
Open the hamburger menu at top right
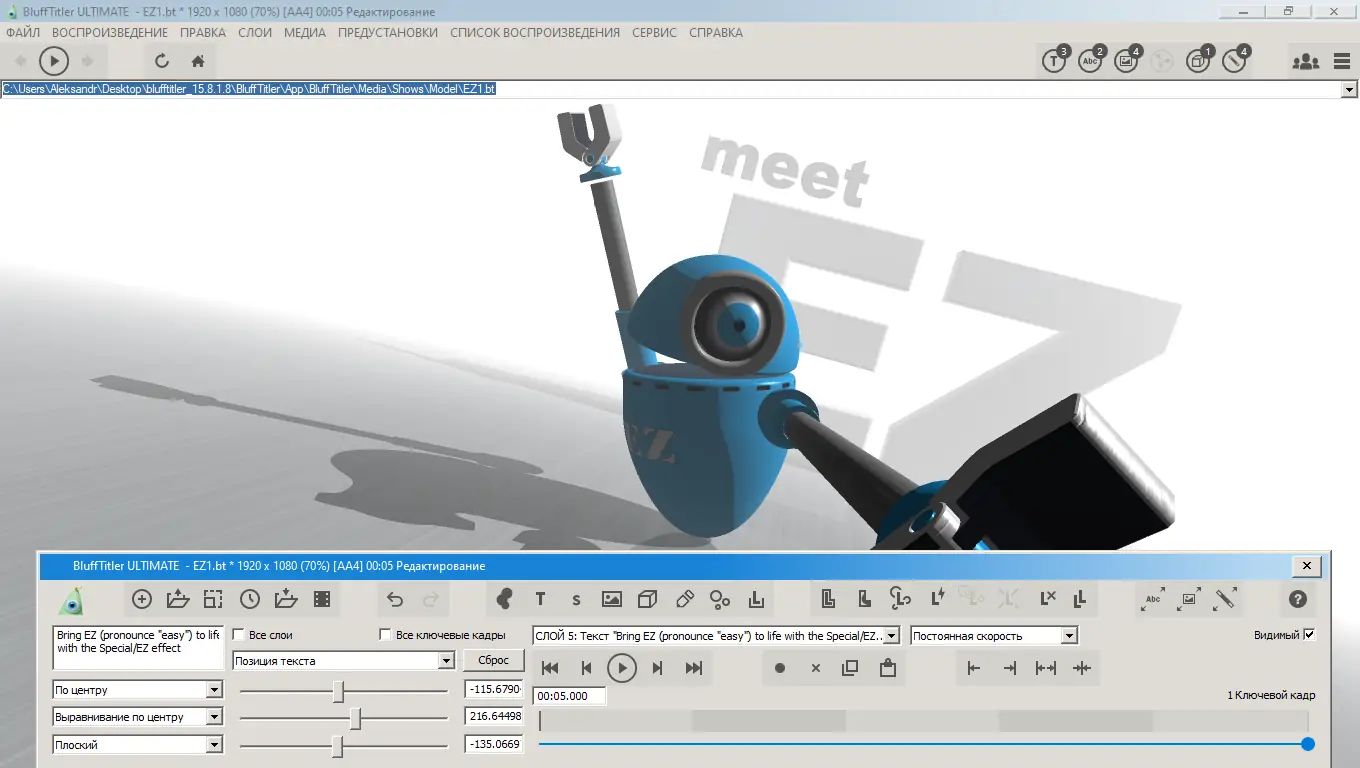[x=1342, y=61]
